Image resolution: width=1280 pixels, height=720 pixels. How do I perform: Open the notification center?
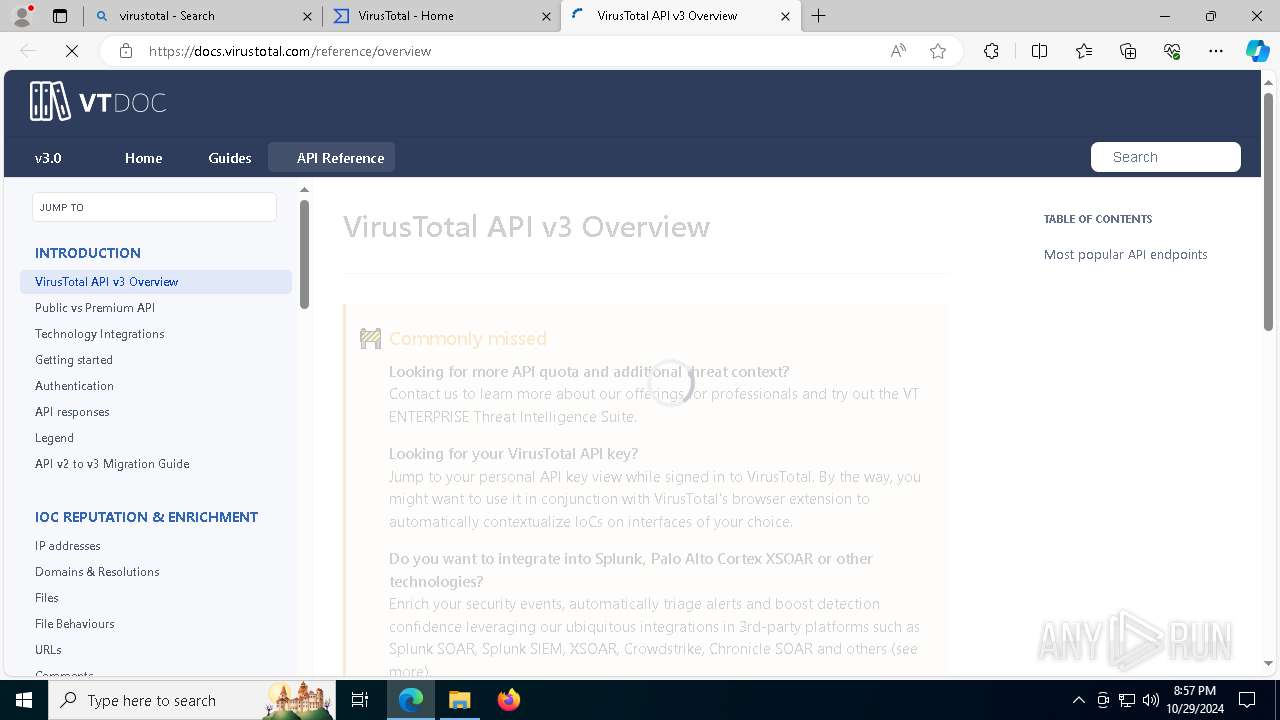[x=1247, y=700]
